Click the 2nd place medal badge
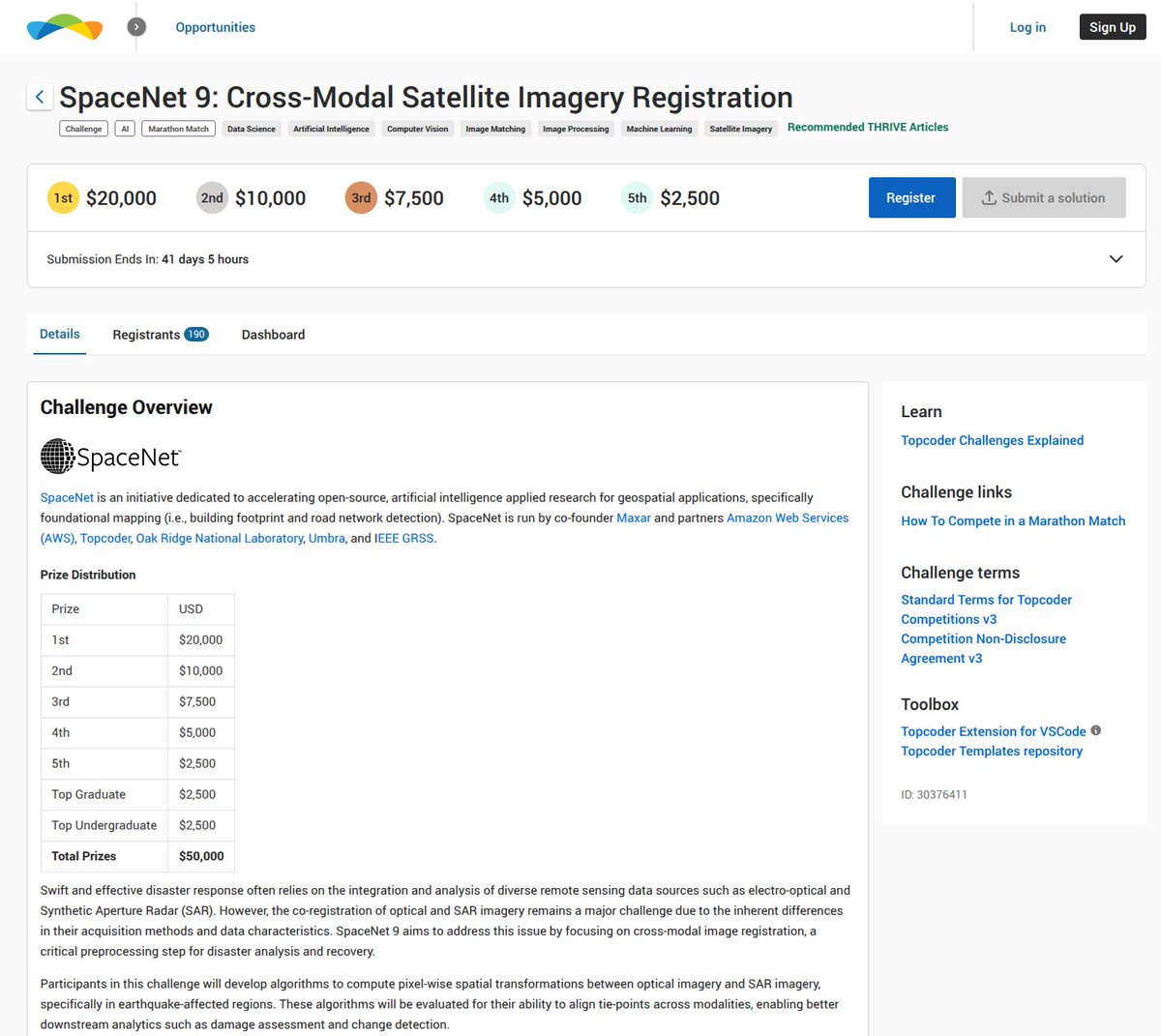The height and width of the screenshot is (1036, 1161). pos(212,198)
